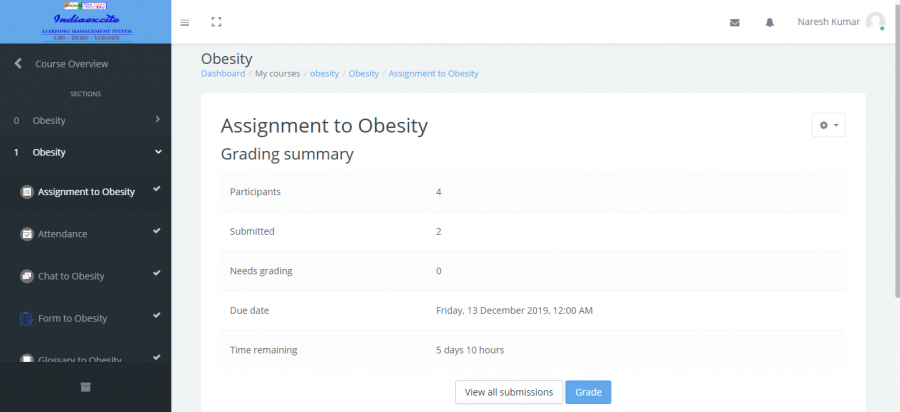
Task: Toggle completion check for Attendance
Action: point(157,232)
